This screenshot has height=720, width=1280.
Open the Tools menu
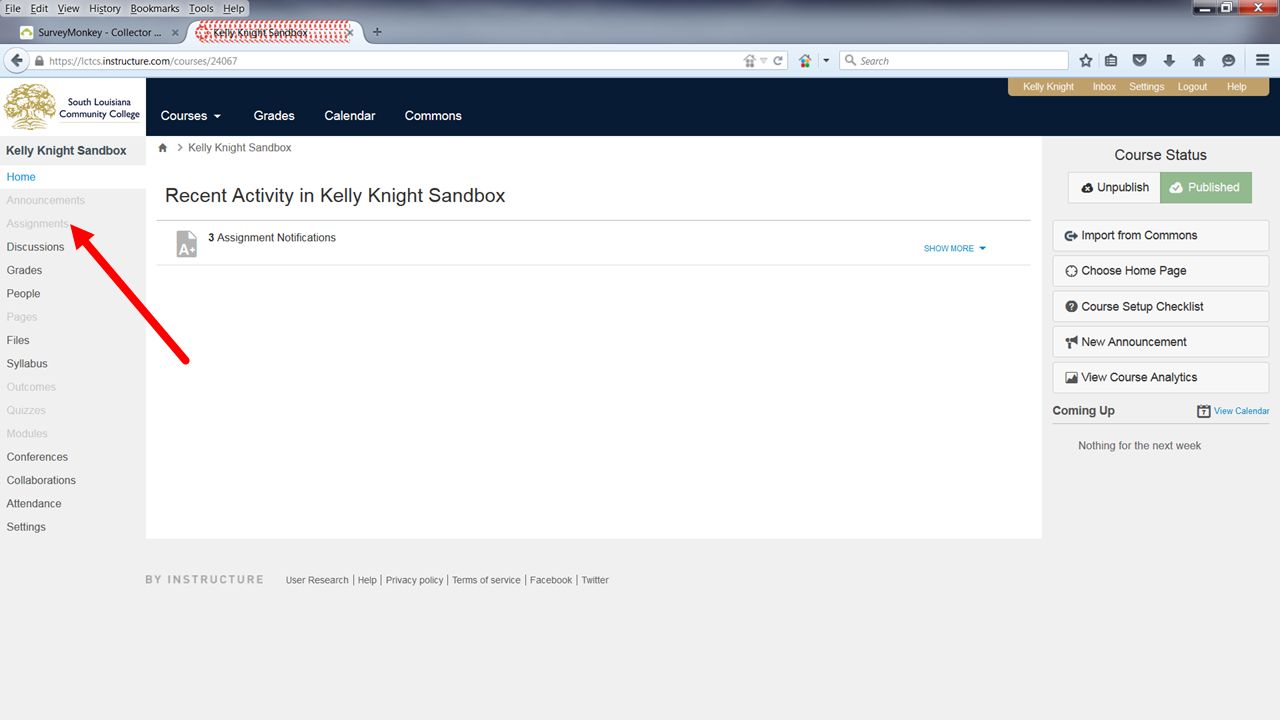(x=201, y=8)
